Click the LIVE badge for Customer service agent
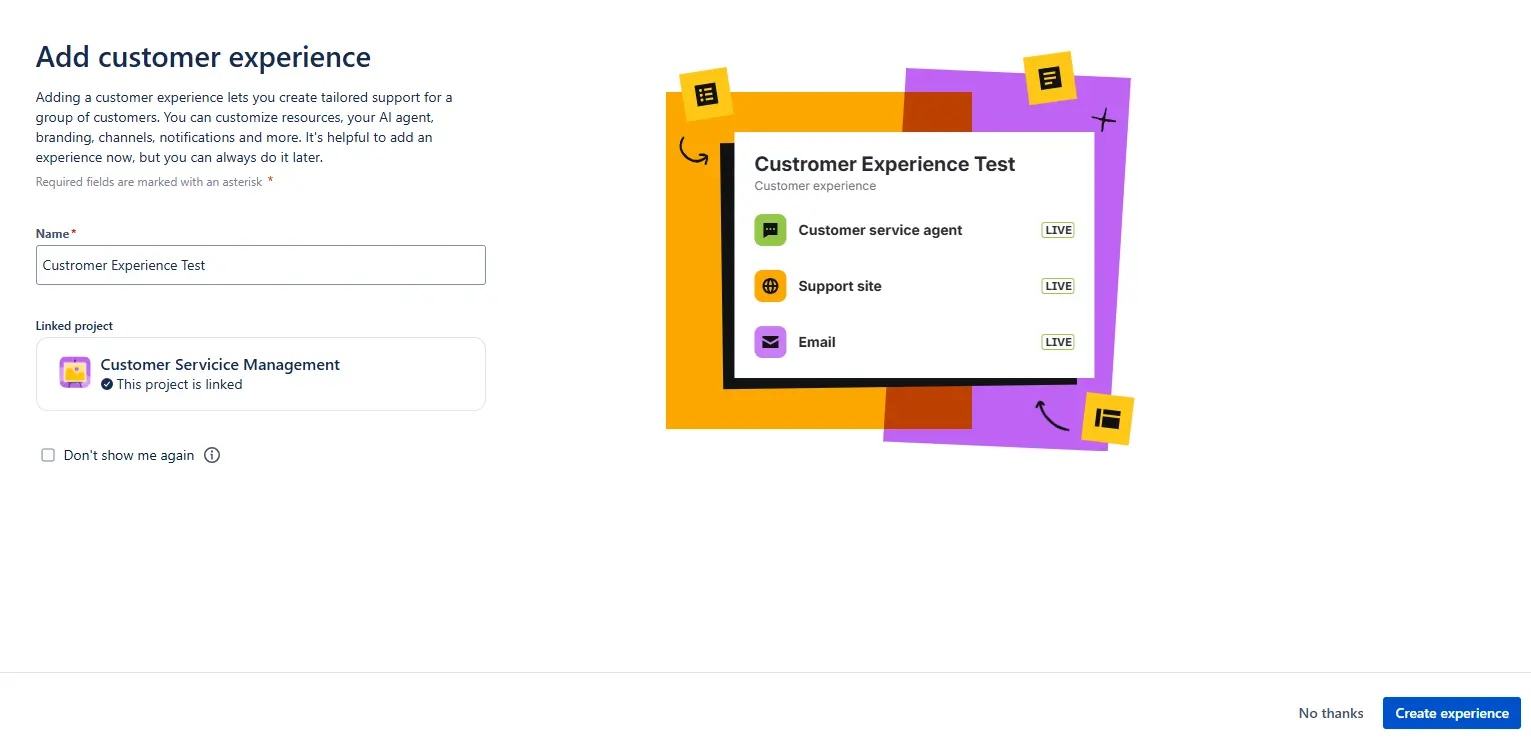1531x743 pixels. (1057, 230)
